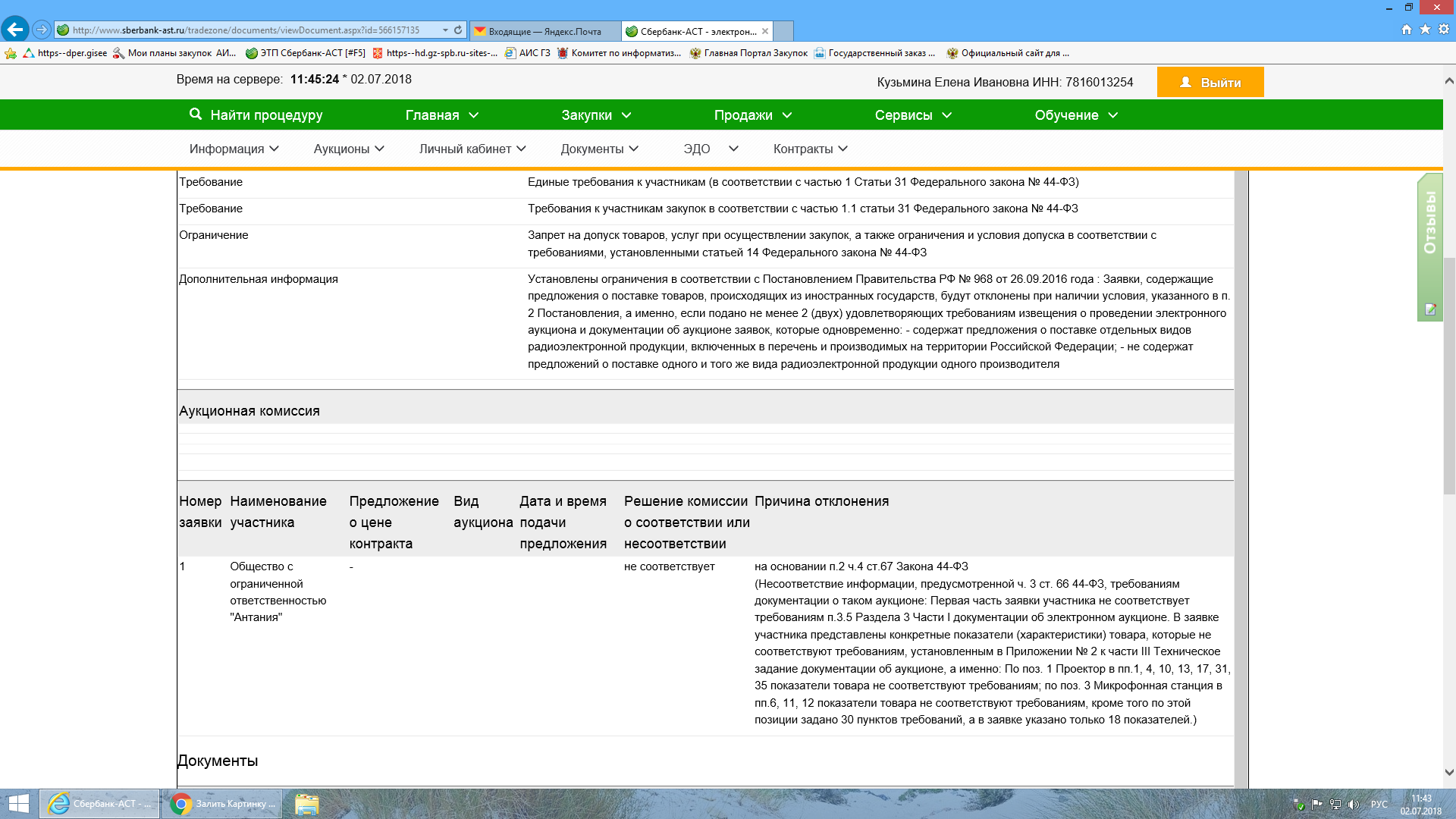Open File Explorer from the taskbar
This screenshot has width=1456, height=819.
[306, 804]
